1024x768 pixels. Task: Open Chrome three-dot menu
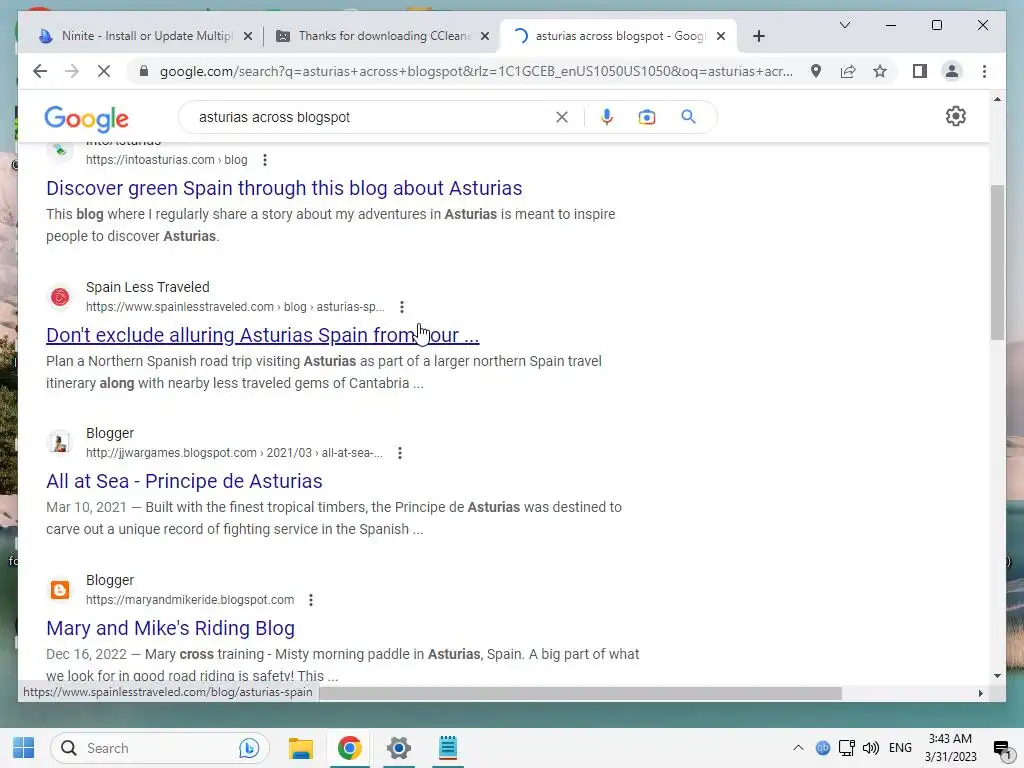pyautogui.click(x=984, y=71)
